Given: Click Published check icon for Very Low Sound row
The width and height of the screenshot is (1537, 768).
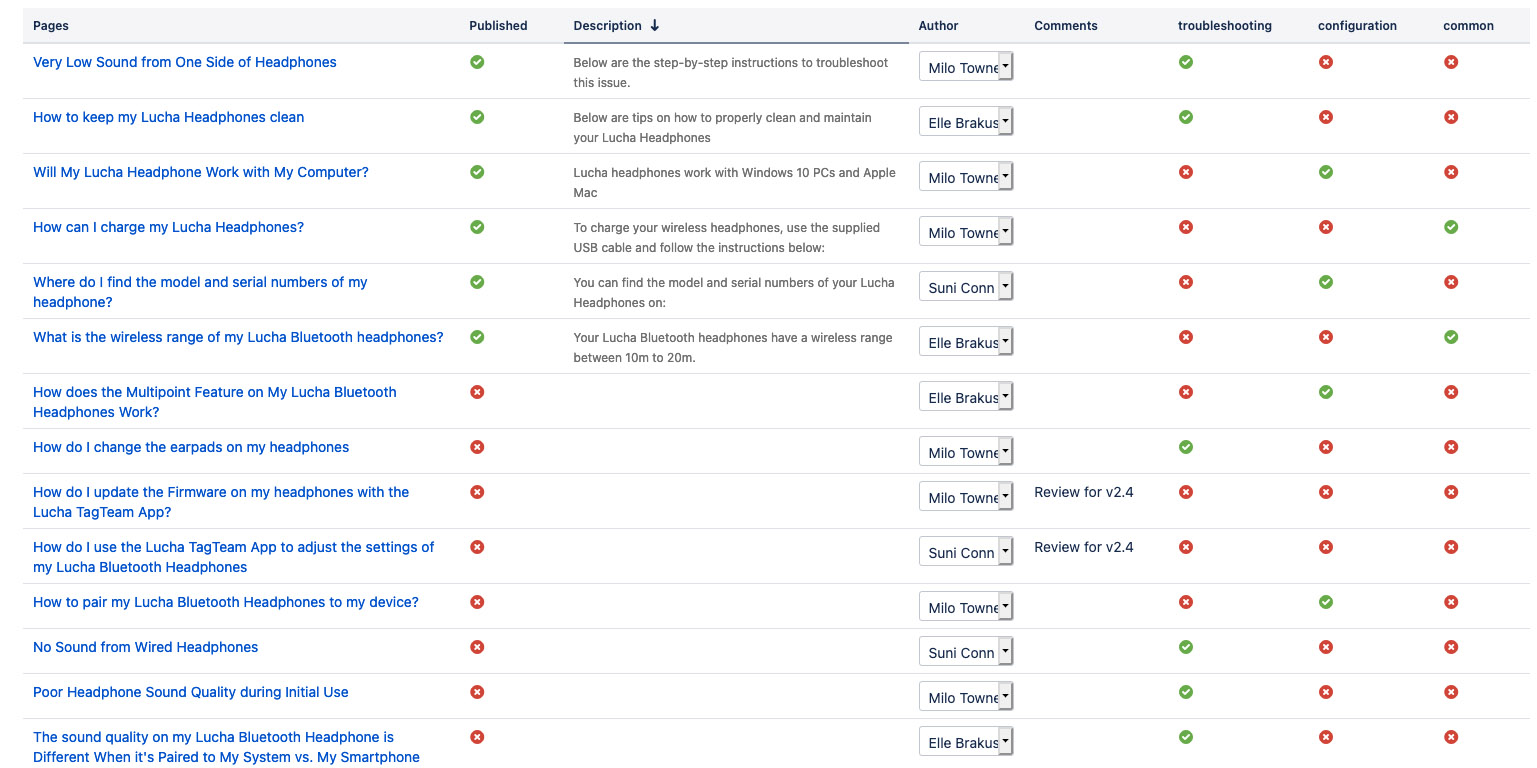Looking at the screenshot, I should [x=477, y=62].
